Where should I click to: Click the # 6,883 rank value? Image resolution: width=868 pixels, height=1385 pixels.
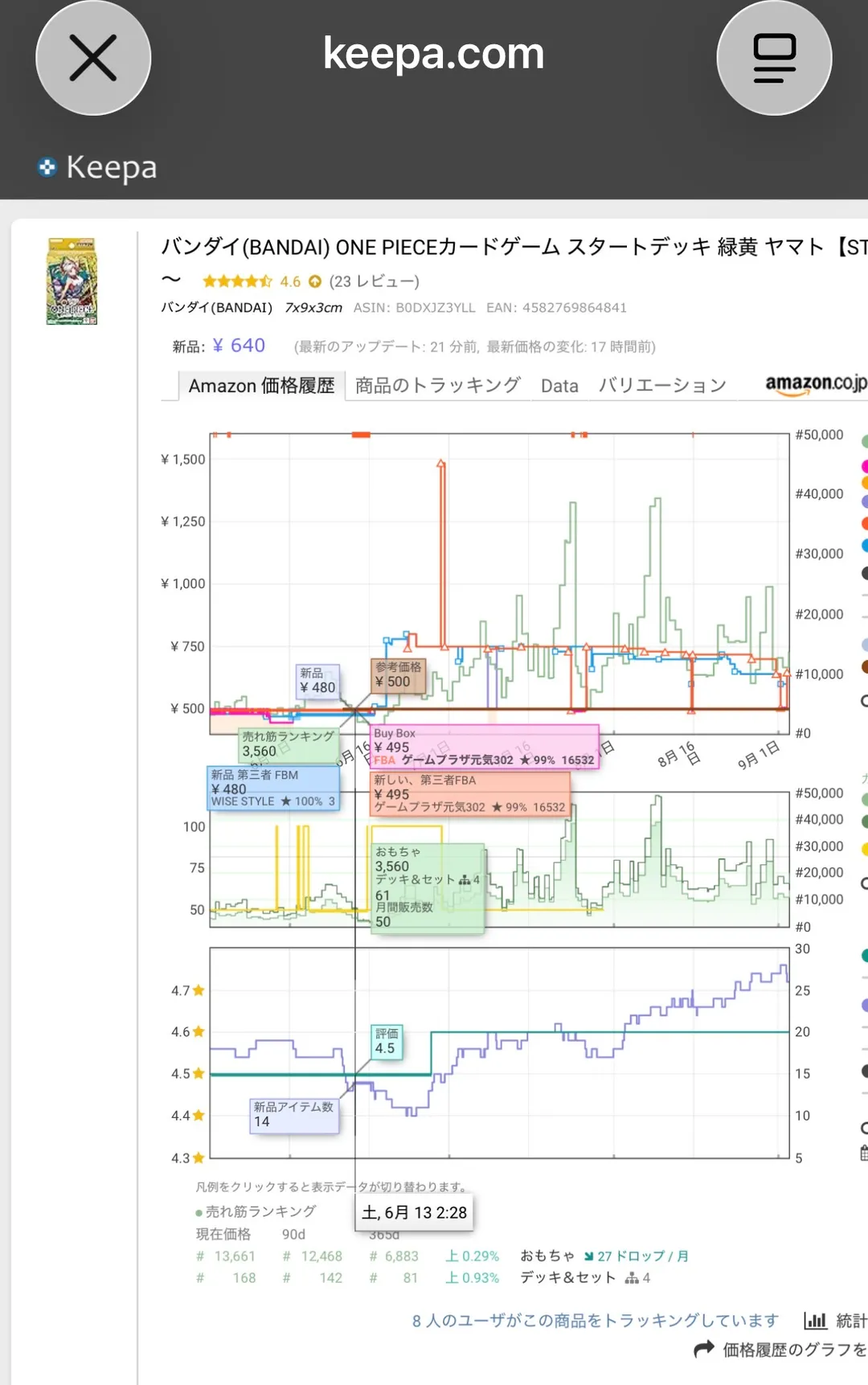point(394,1256)
